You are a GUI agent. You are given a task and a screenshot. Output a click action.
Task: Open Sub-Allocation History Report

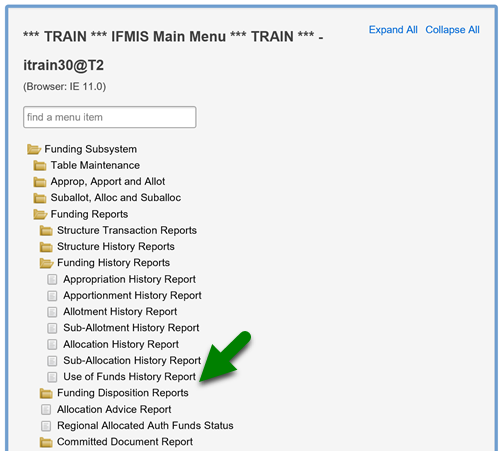click(132, 361)
